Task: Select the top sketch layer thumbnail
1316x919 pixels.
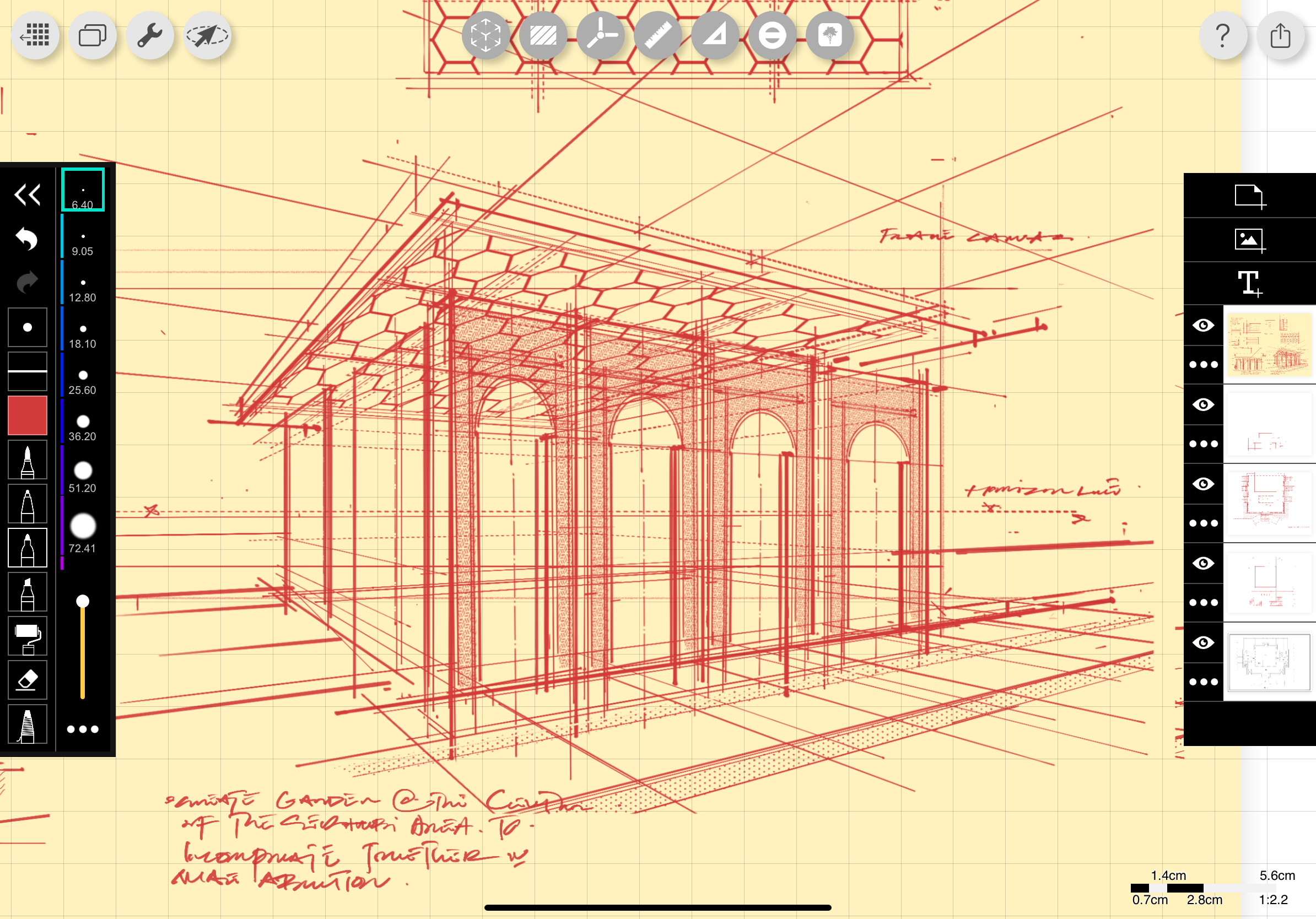Action: point(1269,344)
